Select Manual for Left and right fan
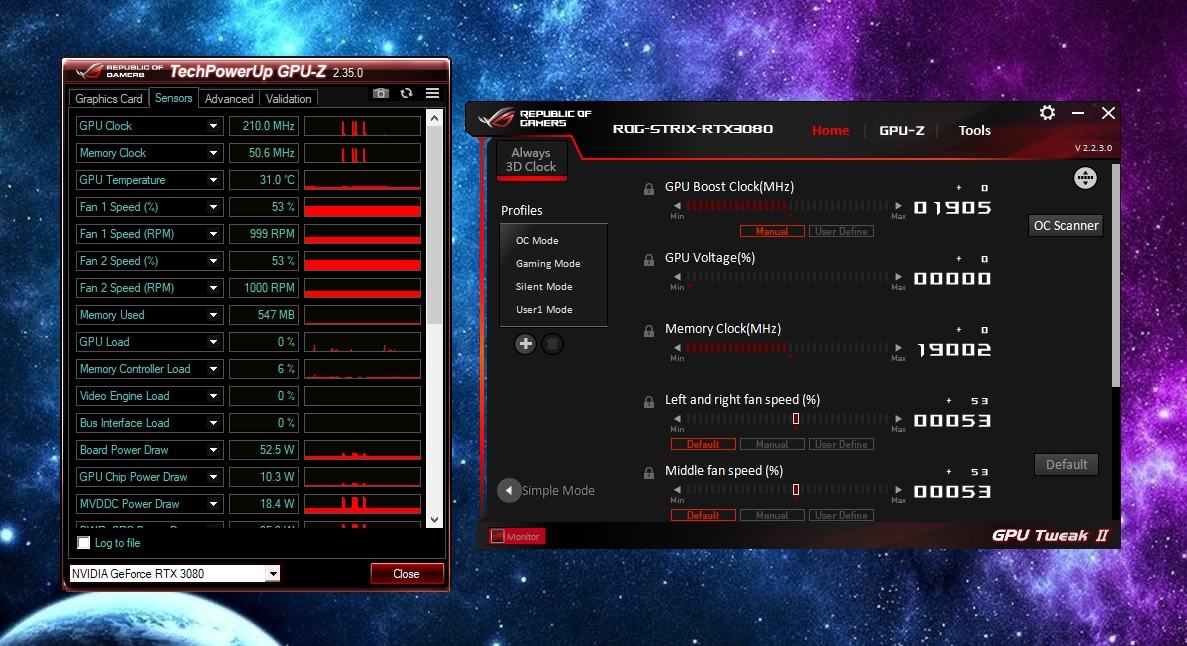Viewport: 1187px width, 646px height. [771, 445]
